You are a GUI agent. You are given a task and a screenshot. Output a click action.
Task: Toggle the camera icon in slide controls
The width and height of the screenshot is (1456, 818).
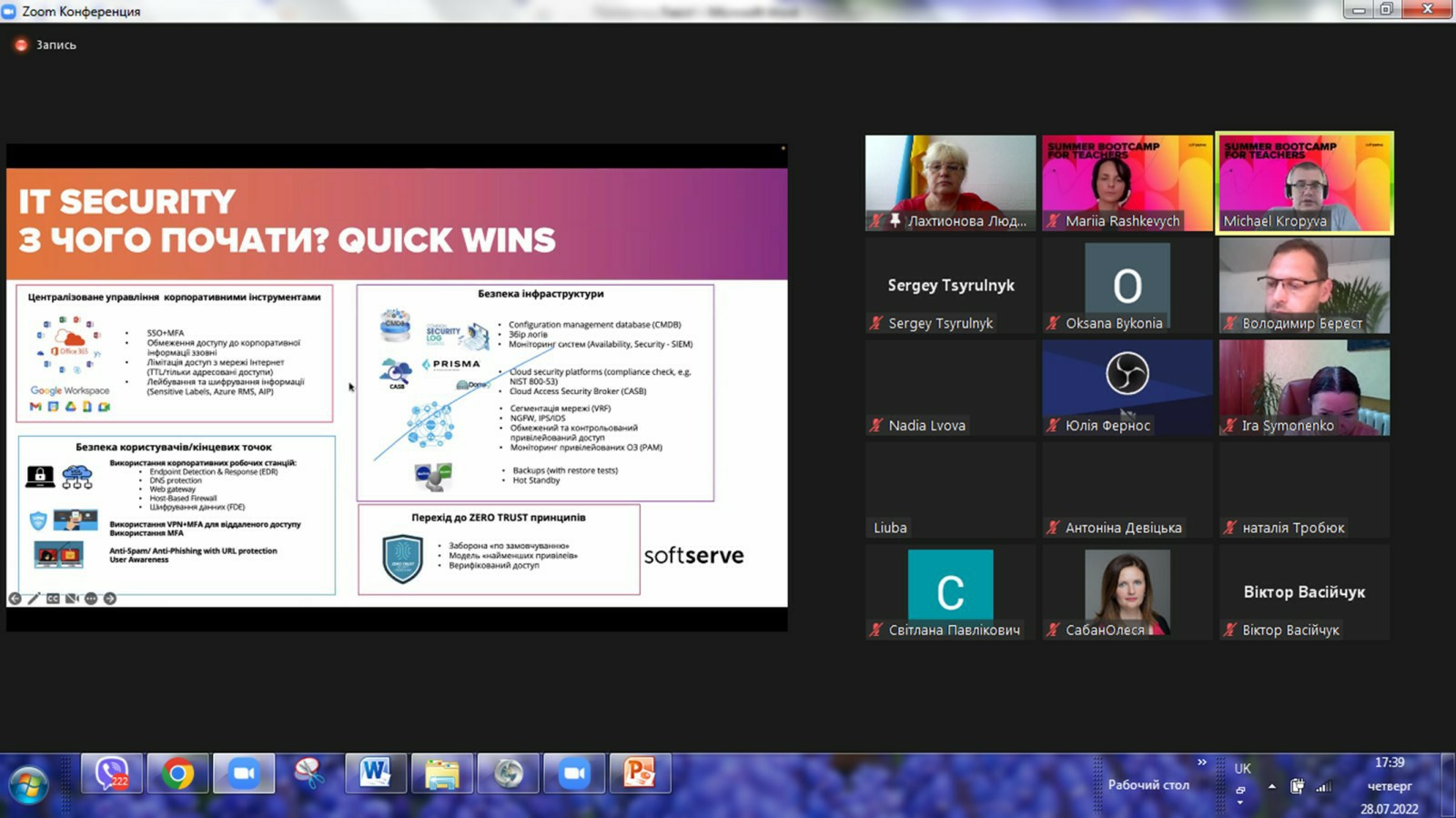pos(72,599)
